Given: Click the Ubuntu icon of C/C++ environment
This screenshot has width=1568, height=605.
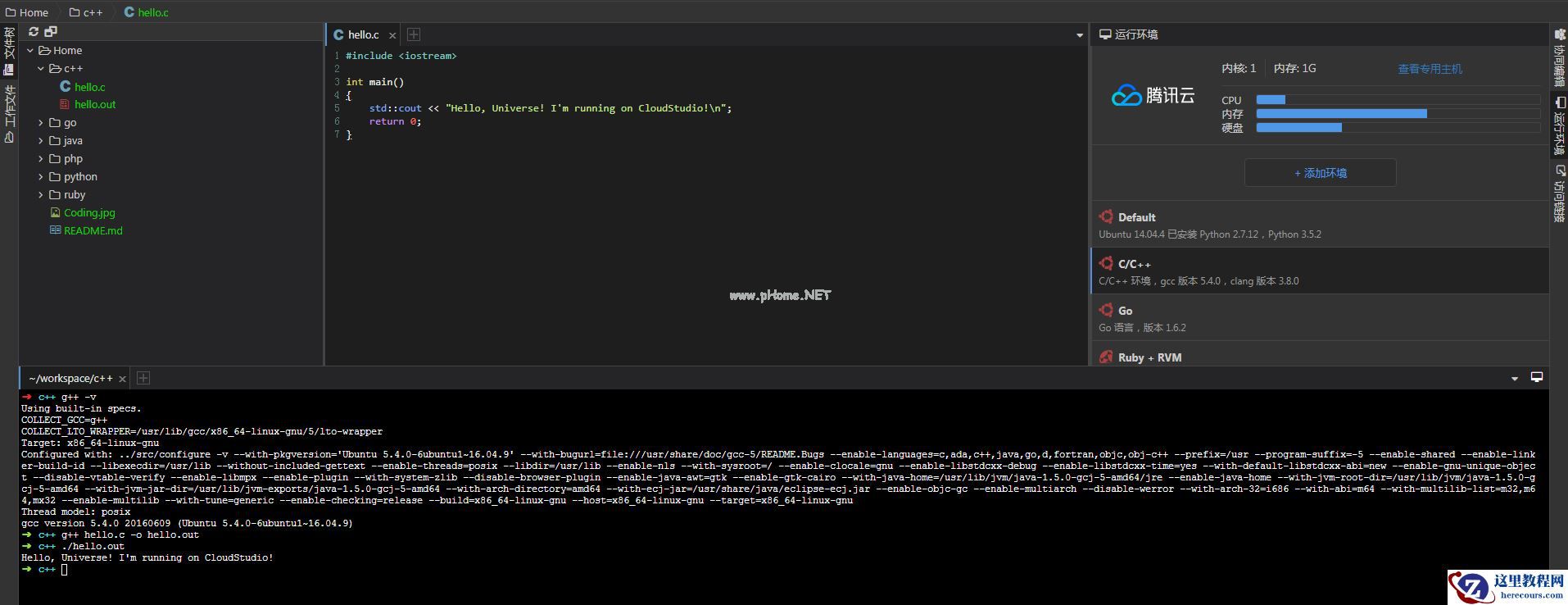Looking at the screenshot, I should [x=1106, y=263].
